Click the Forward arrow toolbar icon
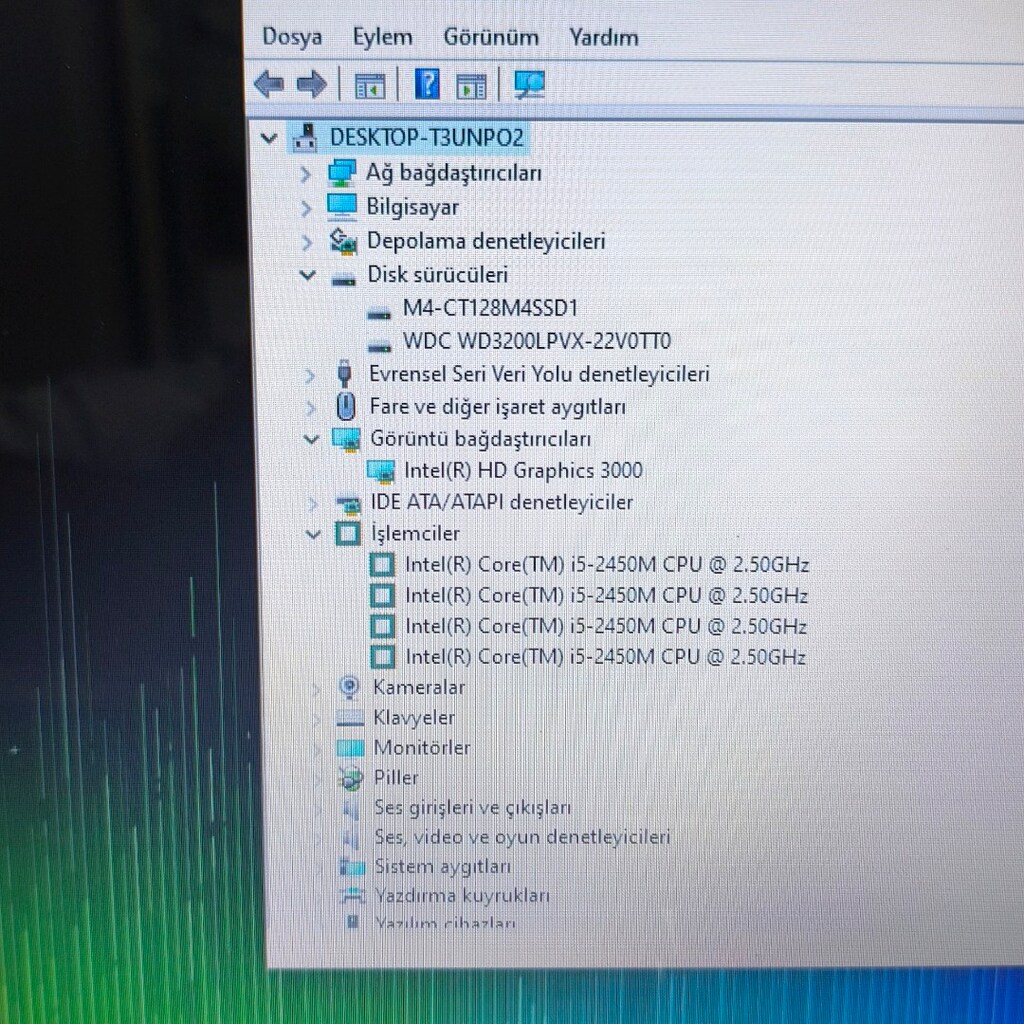 click(312, 84)
